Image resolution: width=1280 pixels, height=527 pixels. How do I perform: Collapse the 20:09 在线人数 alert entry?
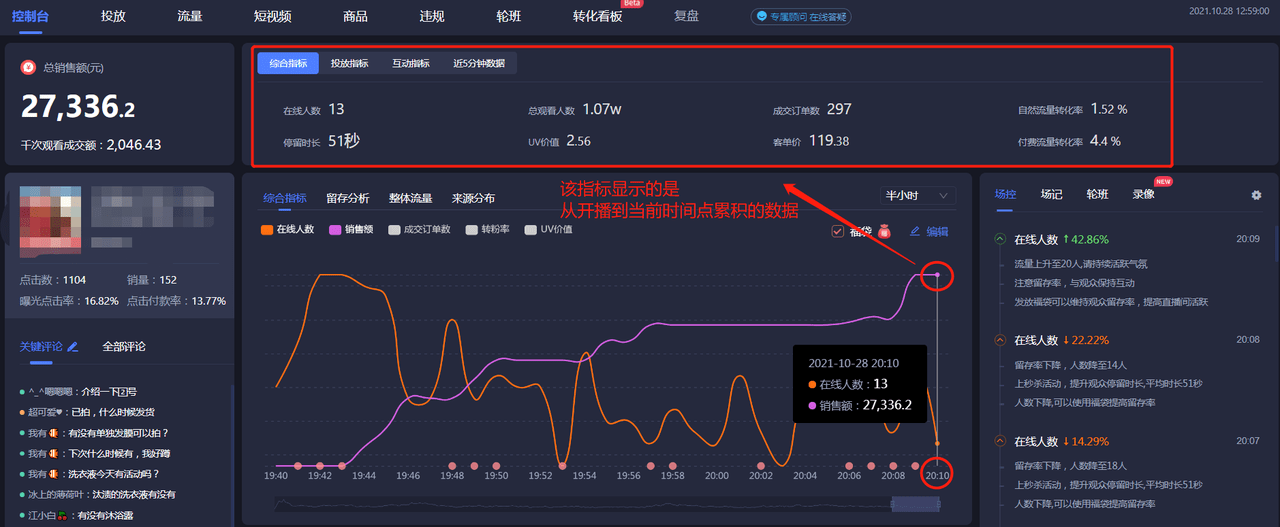(999, 239)
